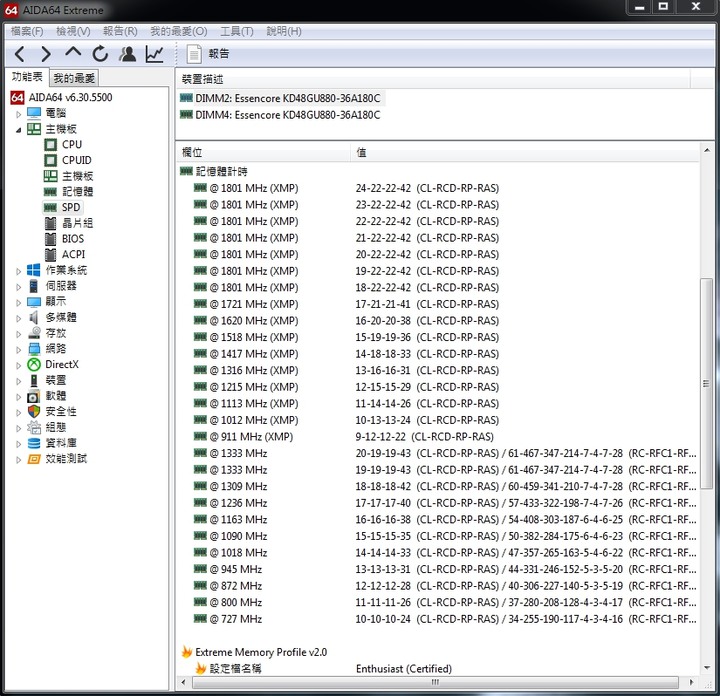Expand the 多媒體 node arrow
The image size is (720, 696).
(18, 318)
